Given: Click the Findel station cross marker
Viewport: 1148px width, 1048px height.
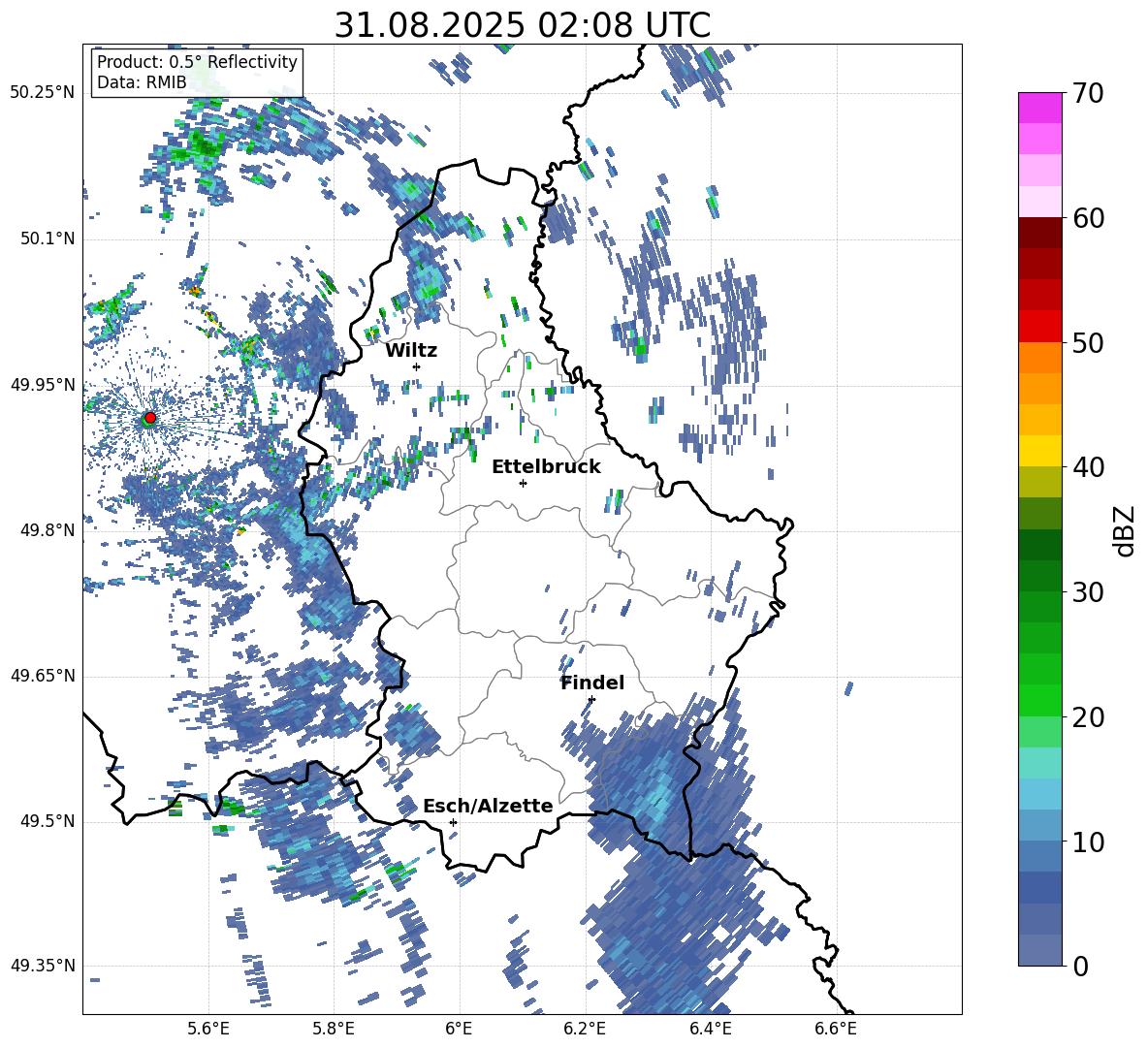Looking at the screenshot, I should 591,700.
